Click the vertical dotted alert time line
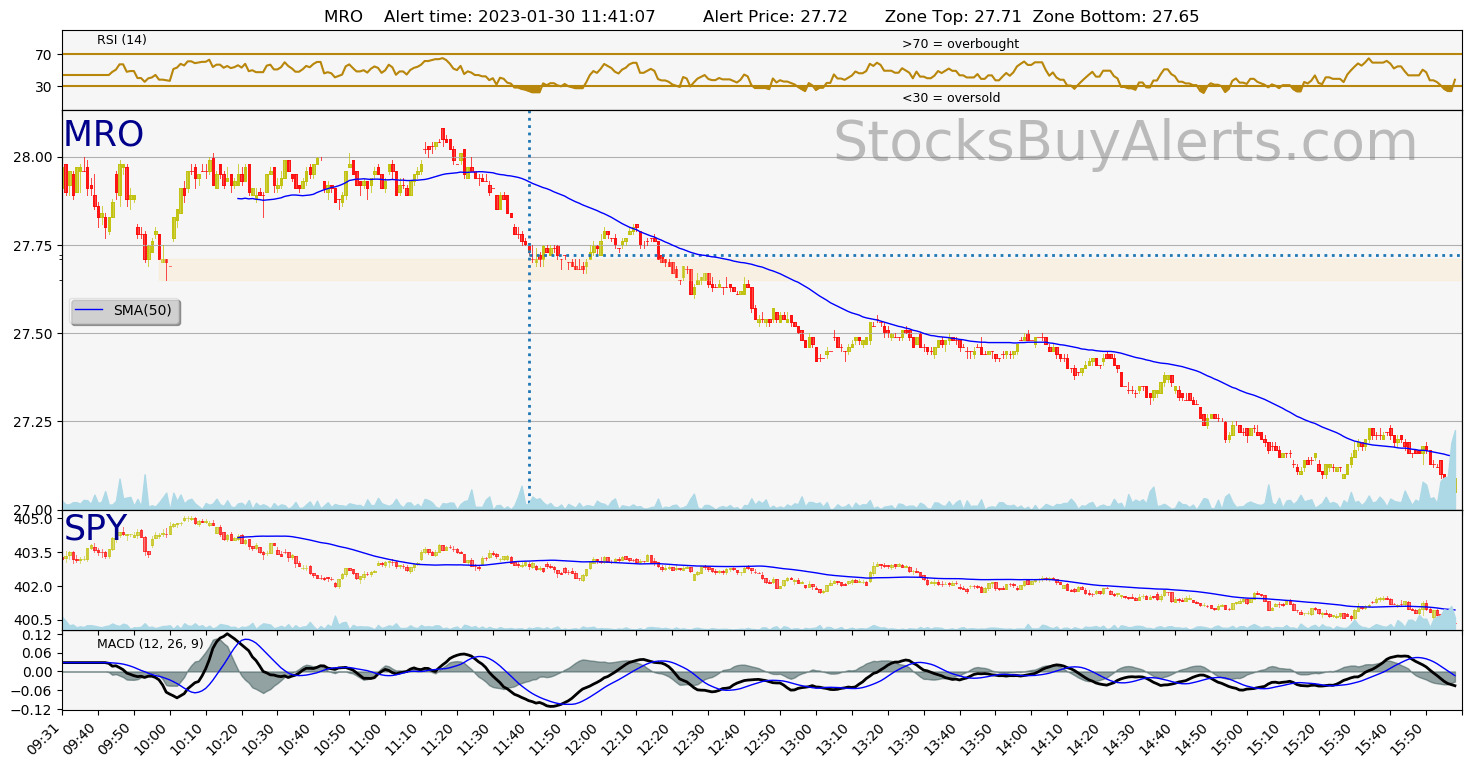1476x768 pixels. click(x=529, y=310)
